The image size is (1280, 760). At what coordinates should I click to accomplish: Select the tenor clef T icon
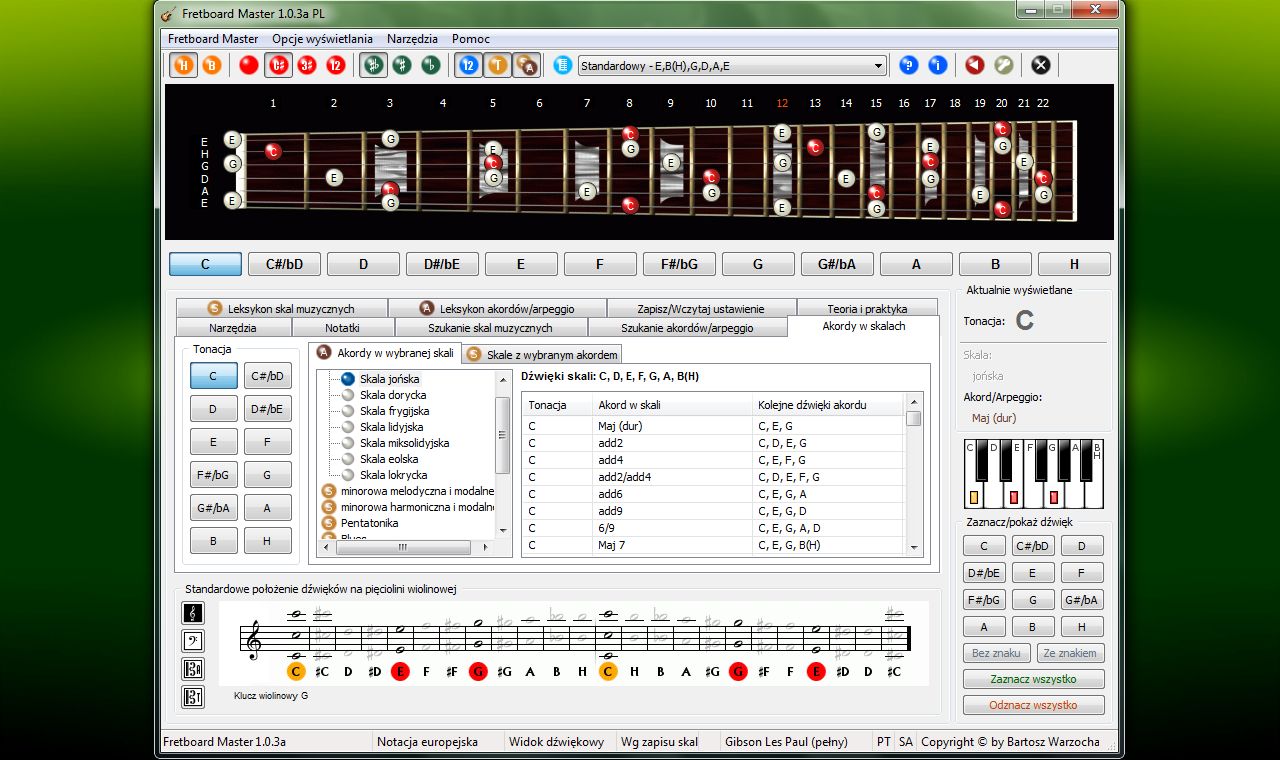point(193,697)
